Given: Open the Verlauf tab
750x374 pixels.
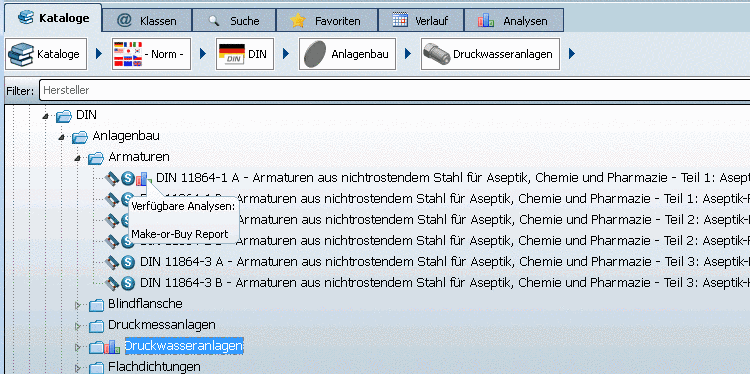Looking at the screenshot, I should click(421, 21).
